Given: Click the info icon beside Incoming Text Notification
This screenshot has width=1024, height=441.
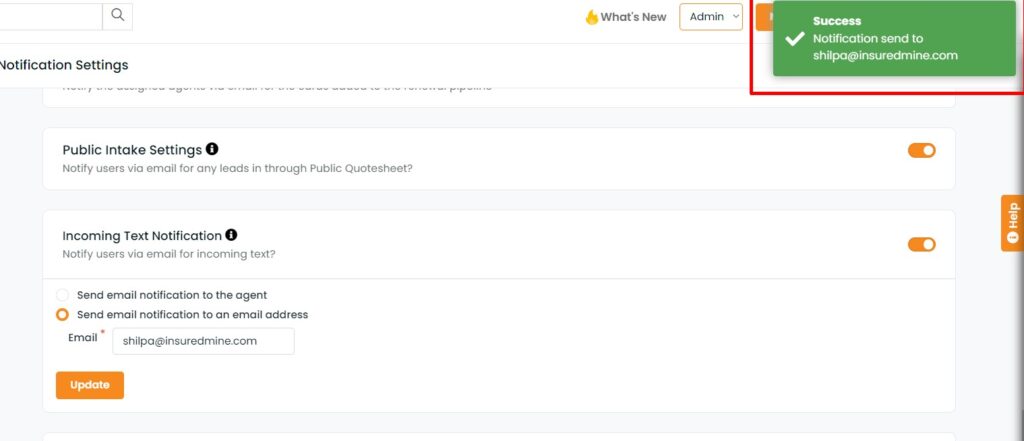Looking at the screenshot, I should [x=231, y=235].
